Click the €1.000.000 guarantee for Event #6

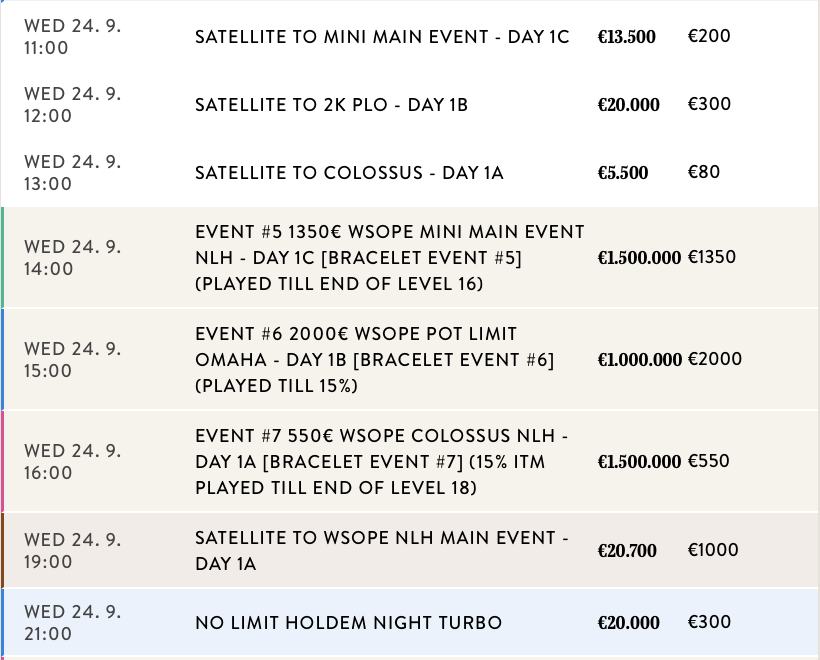pyautogui.click(x=639, y=360)
